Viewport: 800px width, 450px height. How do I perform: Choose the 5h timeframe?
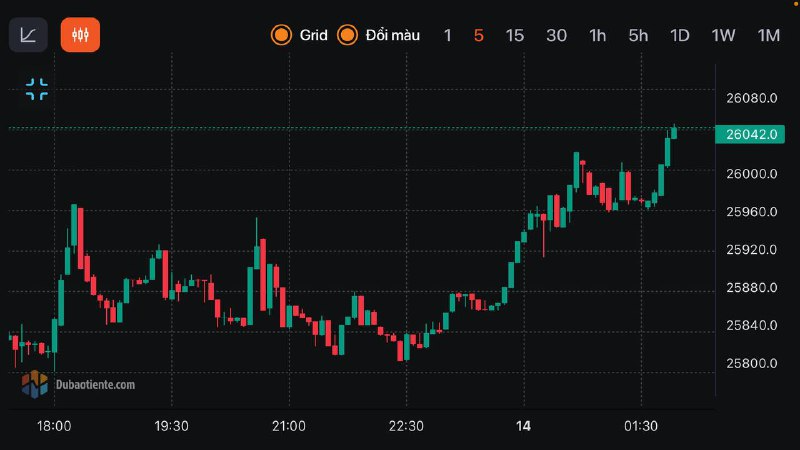point(638,35)
